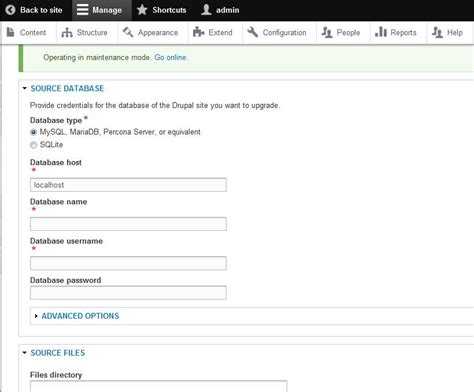Open the admin account tab

click(x=221, y=10)
